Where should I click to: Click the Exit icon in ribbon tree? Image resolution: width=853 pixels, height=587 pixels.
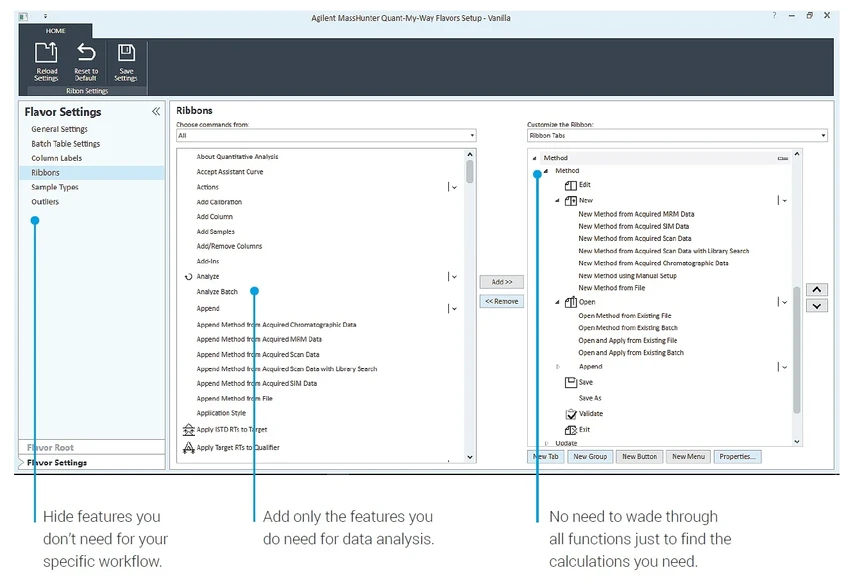(571, 430)
